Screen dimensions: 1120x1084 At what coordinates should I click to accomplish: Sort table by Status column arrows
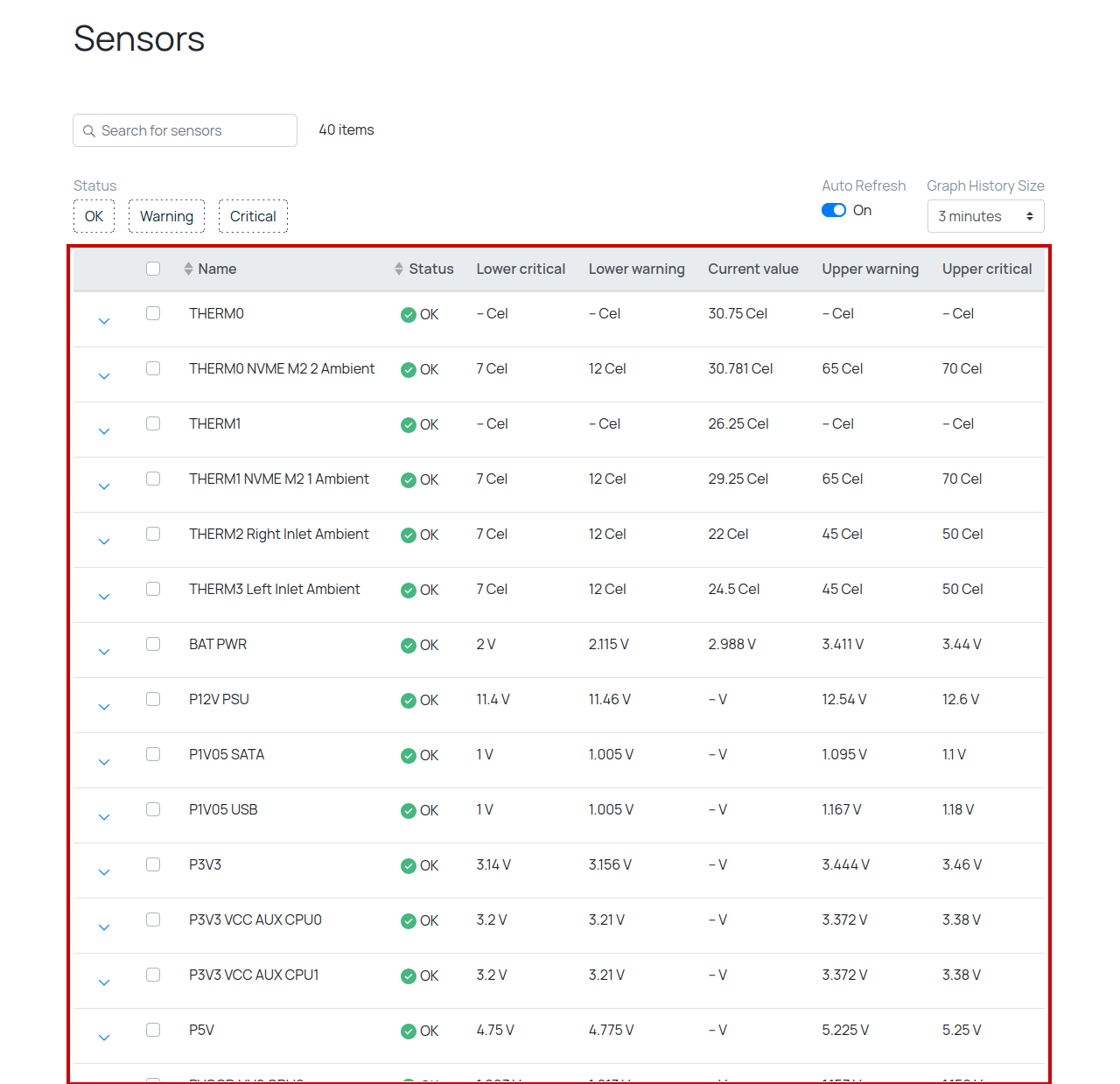click(x=399, y=269)
